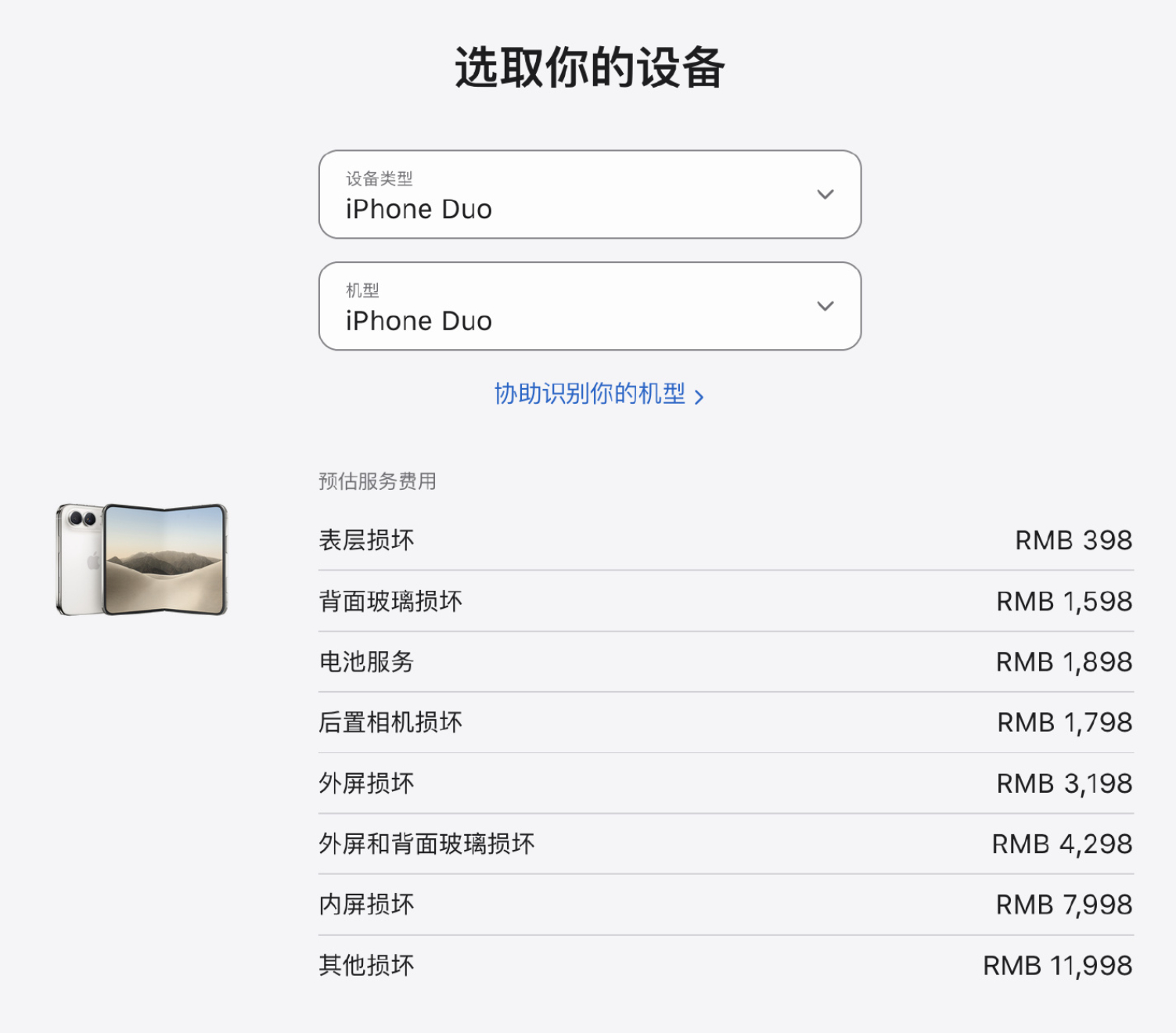Select the 内屏损坏 row label
Image resolution: width=1176 pixels, height=1033 pixels.
click(x=366, y=905)
